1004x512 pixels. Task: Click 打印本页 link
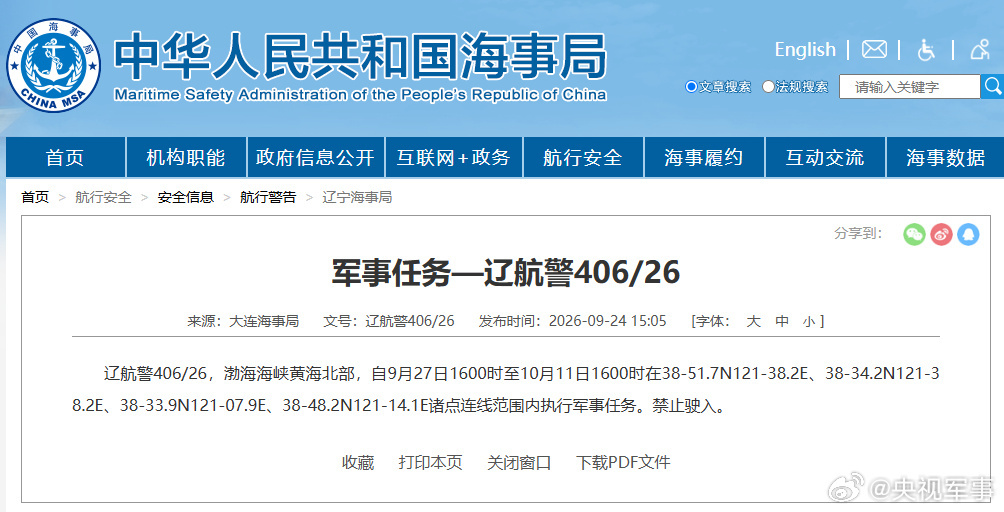[x=430, y=462]
